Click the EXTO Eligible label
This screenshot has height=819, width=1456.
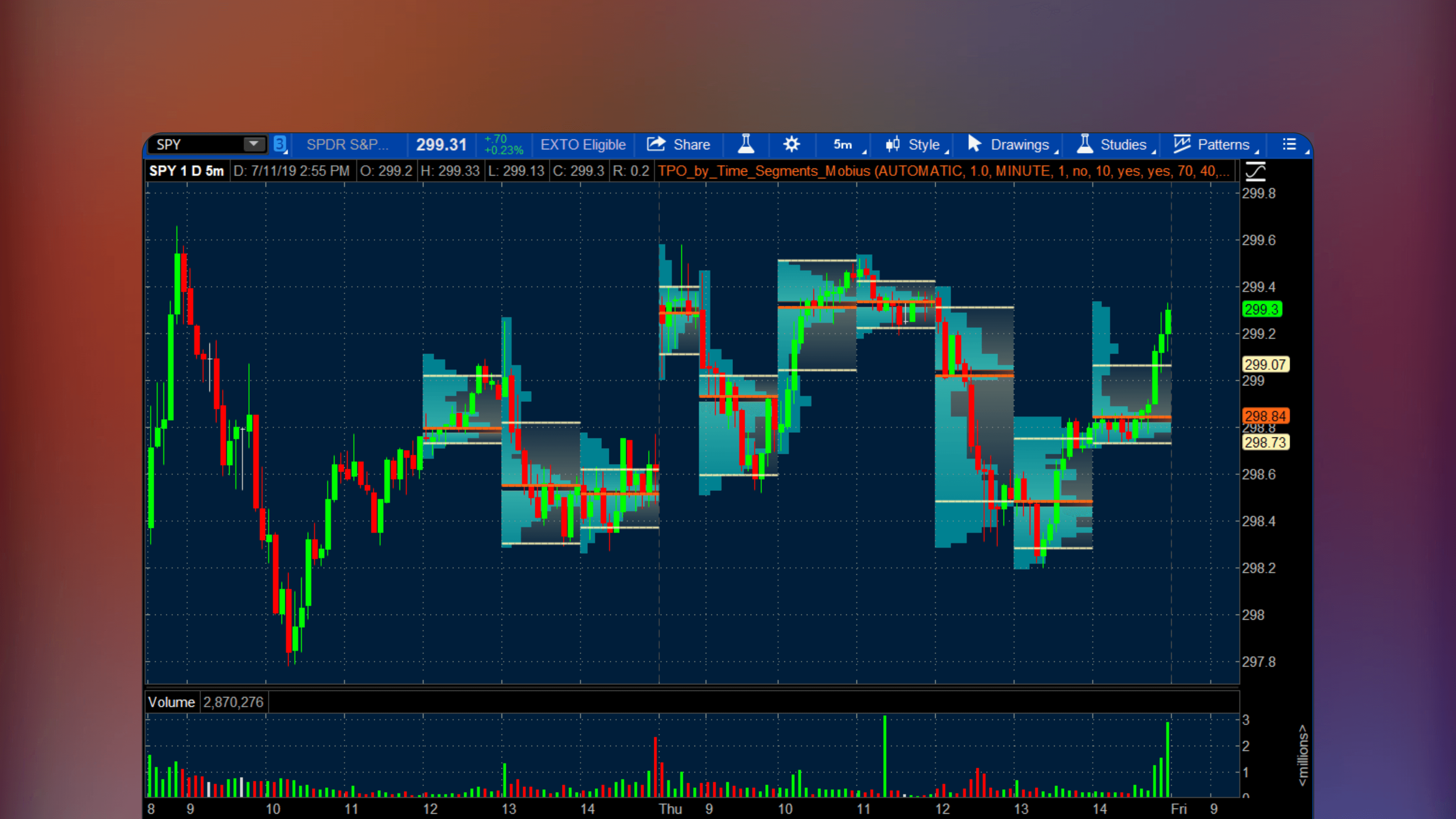[583, 144]
